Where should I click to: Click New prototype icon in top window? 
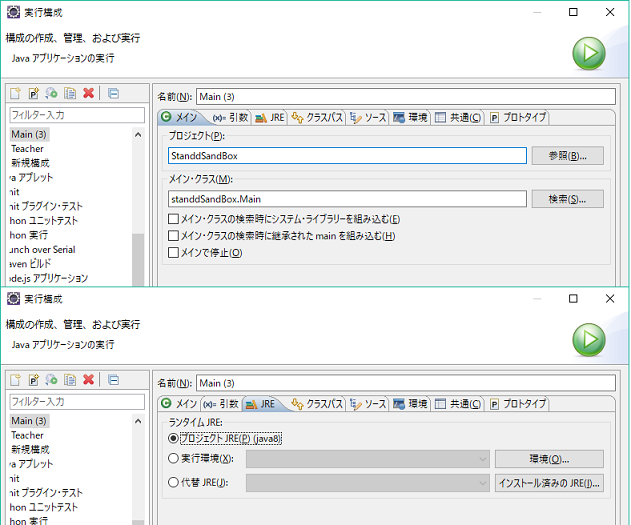(33, 93)
